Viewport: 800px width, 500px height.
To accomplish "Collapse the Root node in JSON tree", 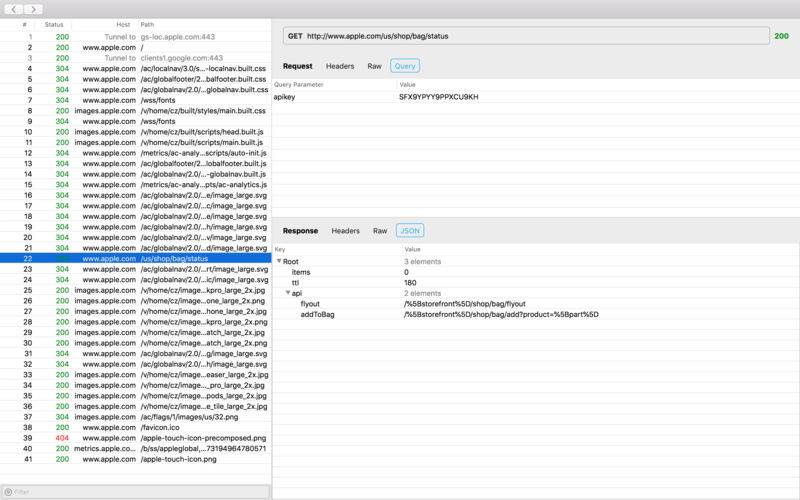I will [279, 261].
